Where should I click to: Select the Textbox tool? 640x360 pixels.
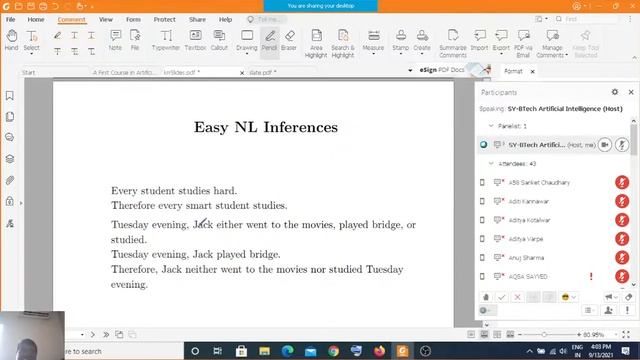coord(196,40)
